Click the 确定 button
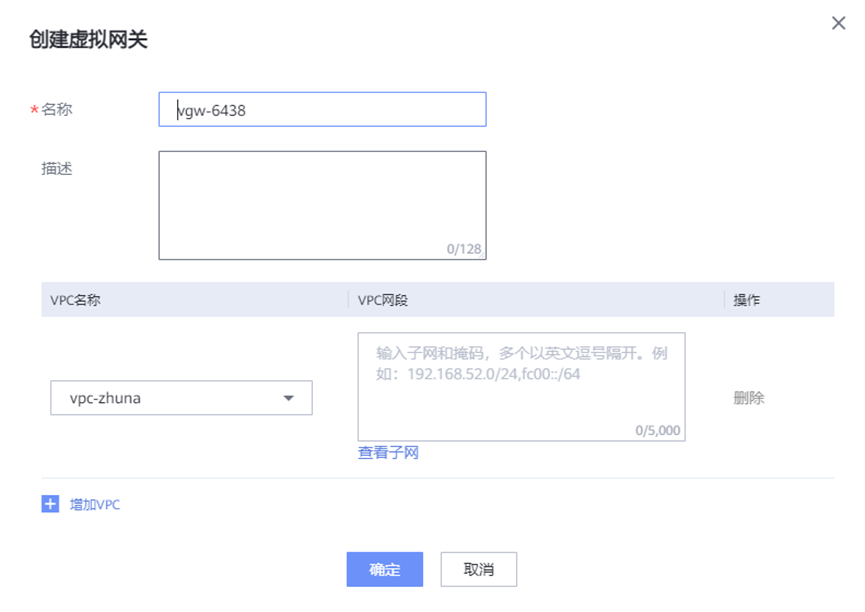The height and width of the screenshot is (612, 865). (385, 569)
